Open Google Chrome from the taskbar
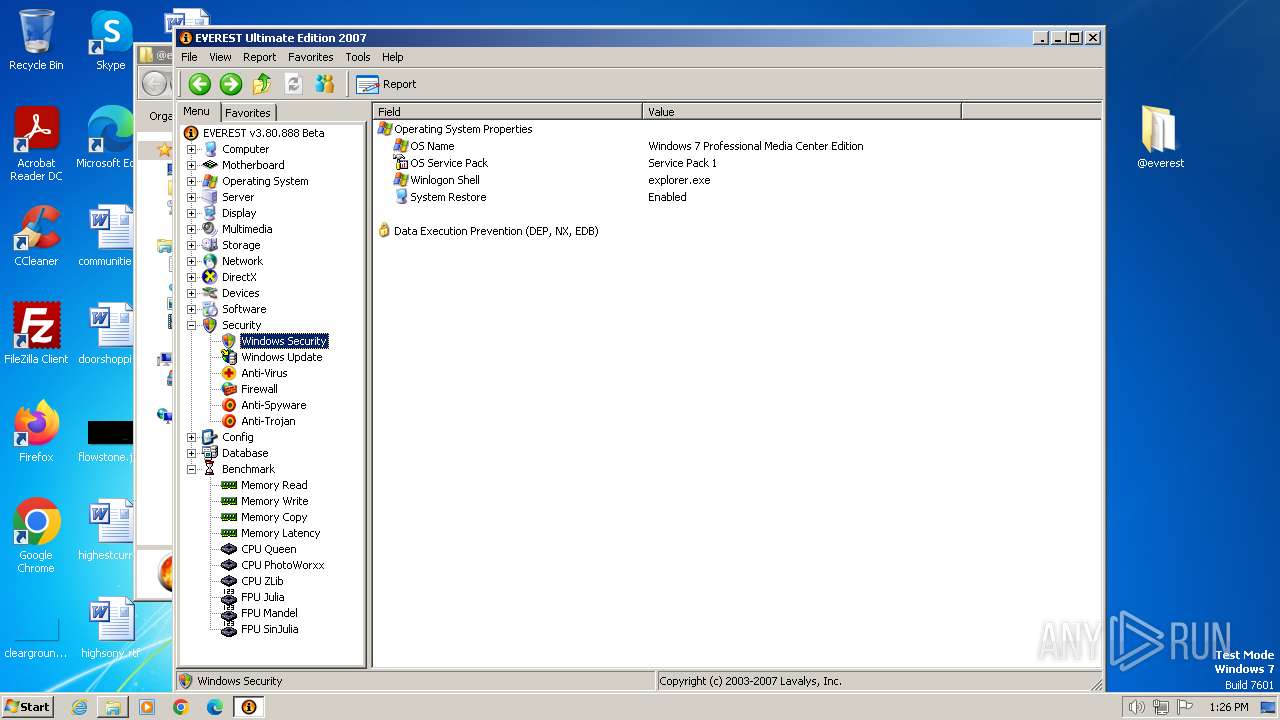Screen dimensions: 1280x720 click(181, 707)
